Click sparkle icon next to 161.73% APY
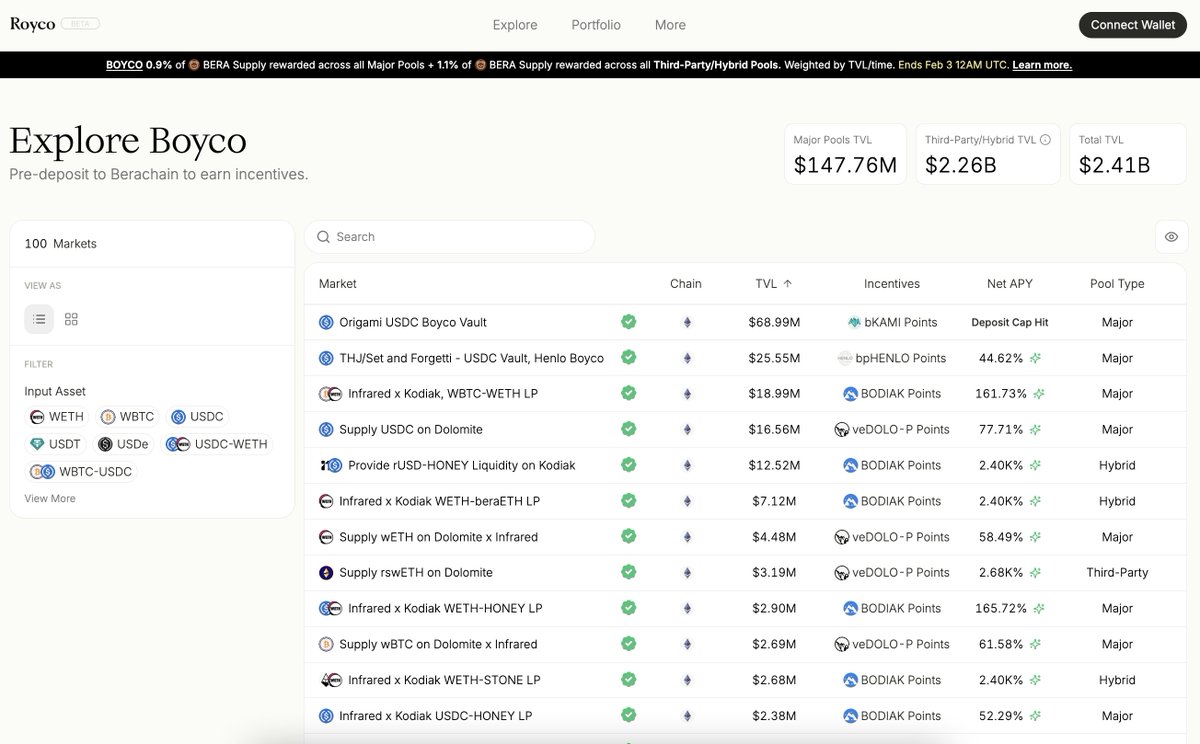Viewport: 1200px width, 744px height. click(x=1038, y=394)
